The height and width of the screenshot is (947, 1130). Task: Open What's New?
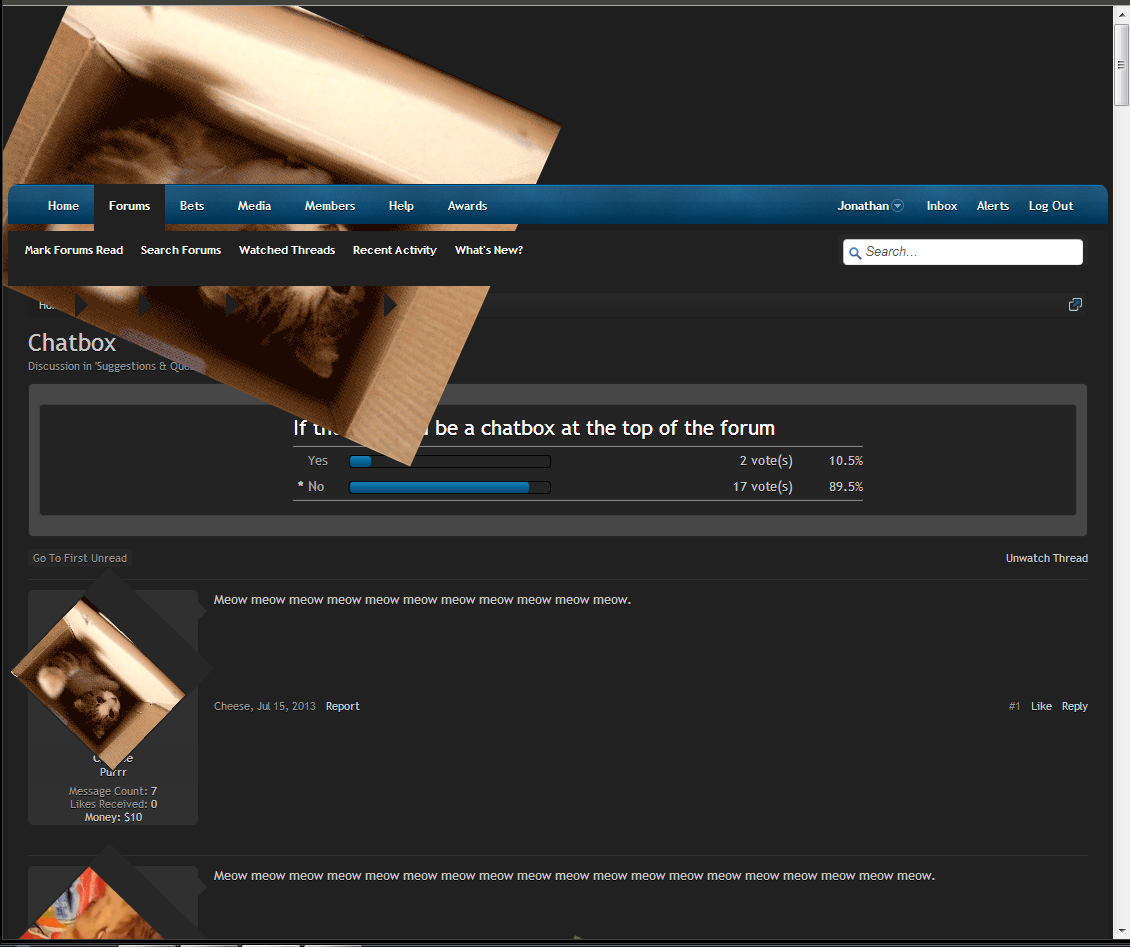[489, 250]
